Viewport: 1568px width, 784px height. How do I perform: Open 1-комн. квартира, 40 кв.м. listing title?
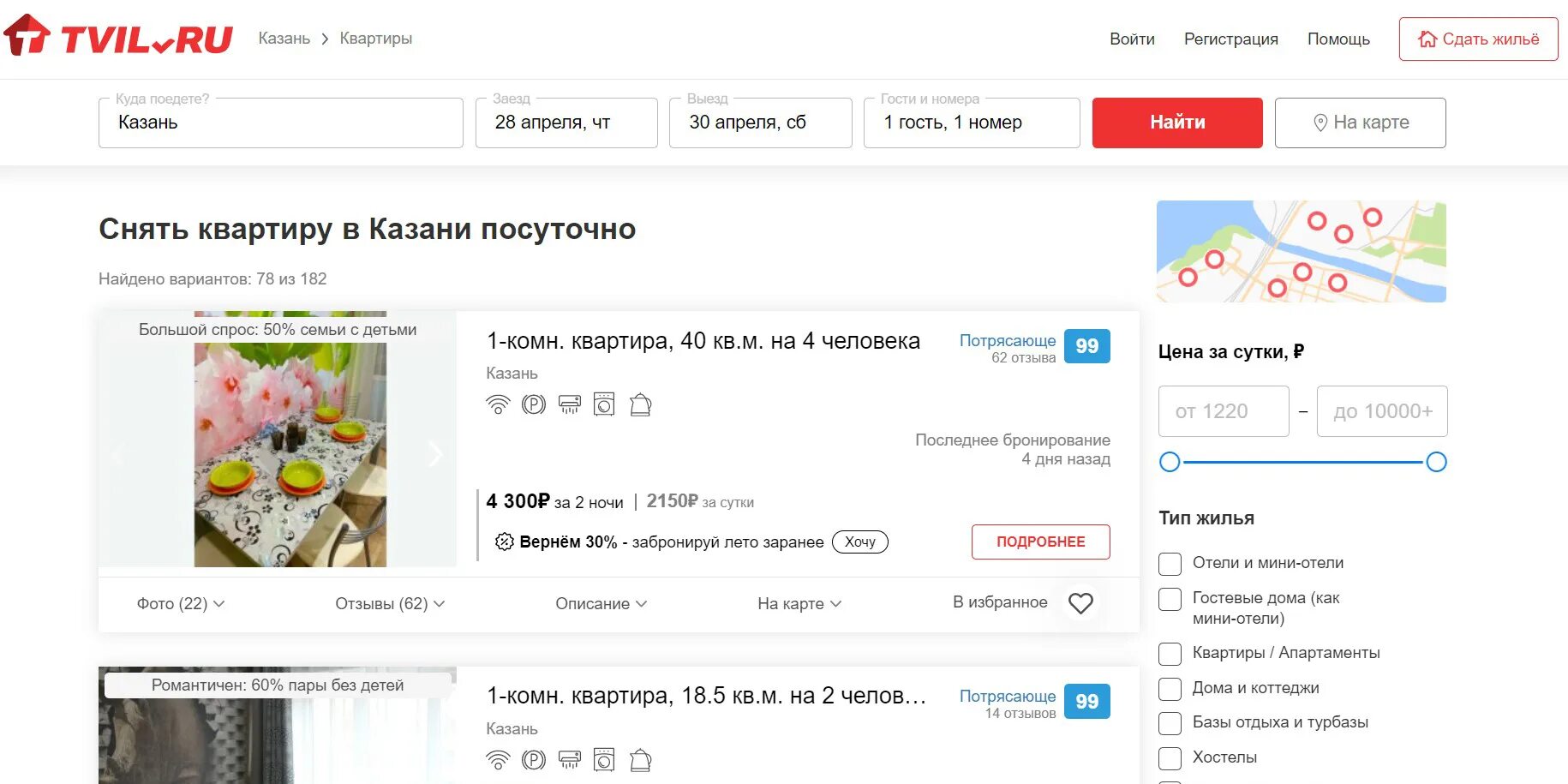coord(703,341)
